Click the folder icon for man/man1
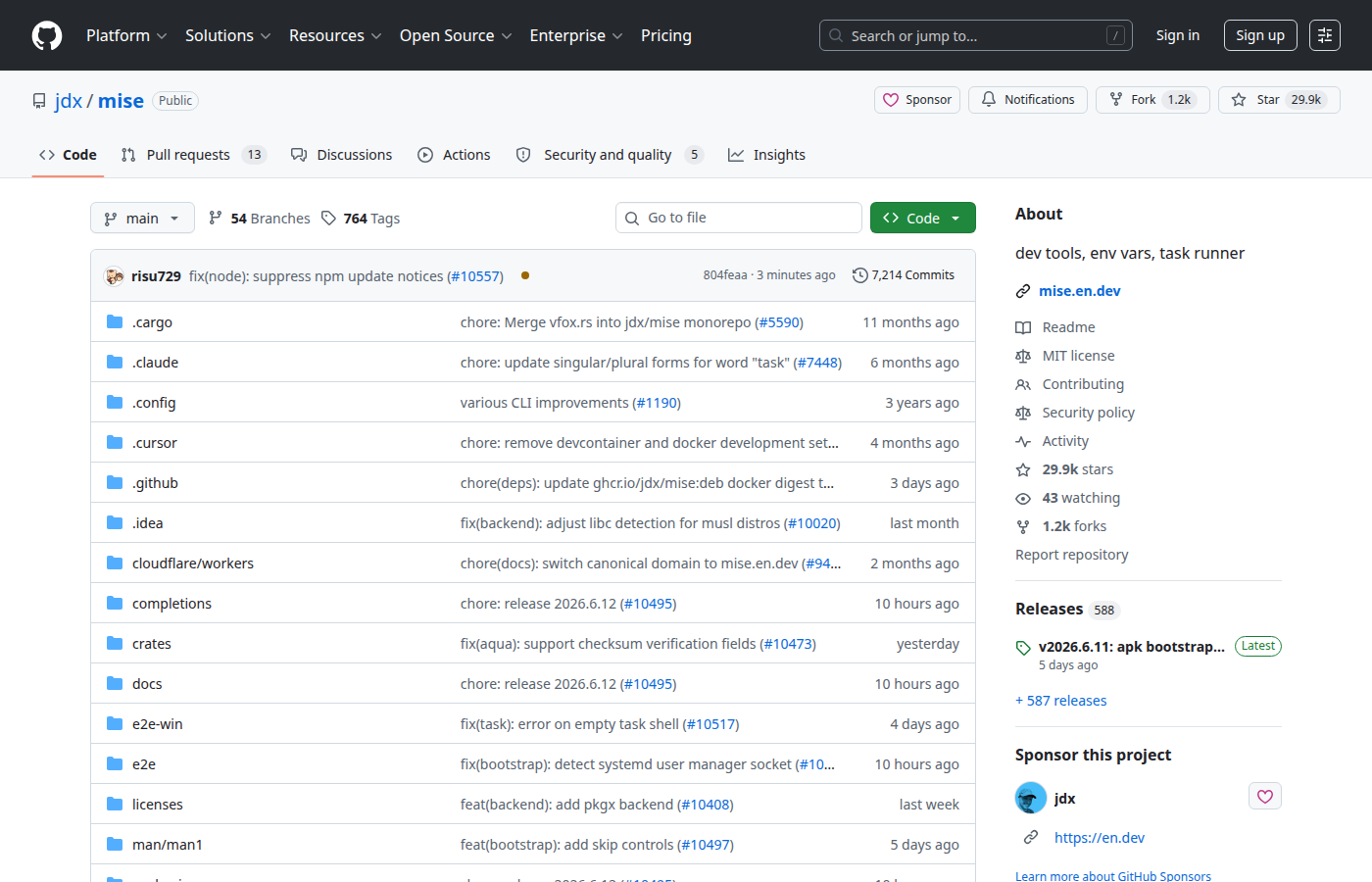The width and height of the screenshot is (1372, 882). (x=115, y=844)
